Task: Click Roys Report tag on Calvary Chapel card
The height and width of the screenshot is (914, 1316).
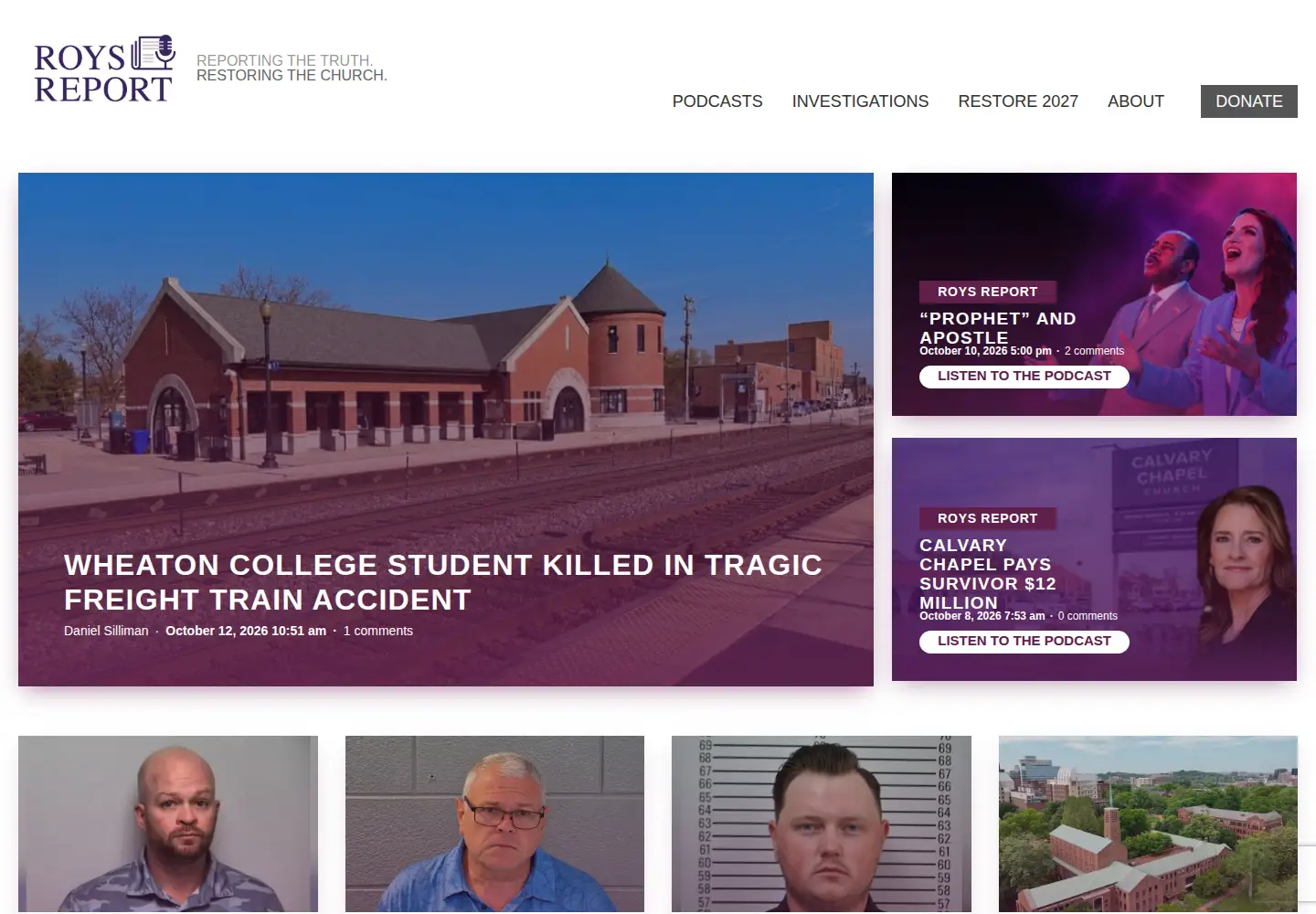Action: click(988, 518)
